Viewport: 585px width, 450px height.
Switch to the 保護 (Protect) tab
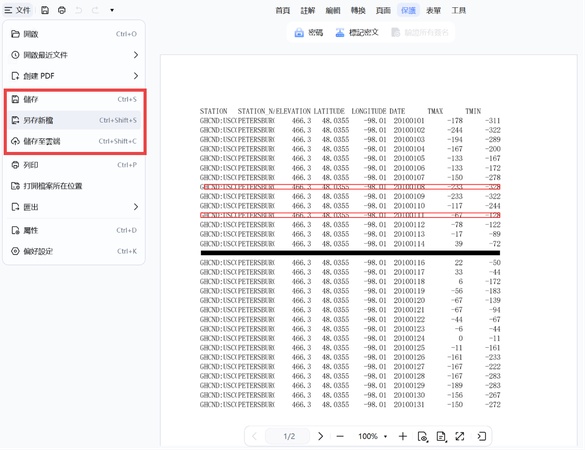point(408,10)
